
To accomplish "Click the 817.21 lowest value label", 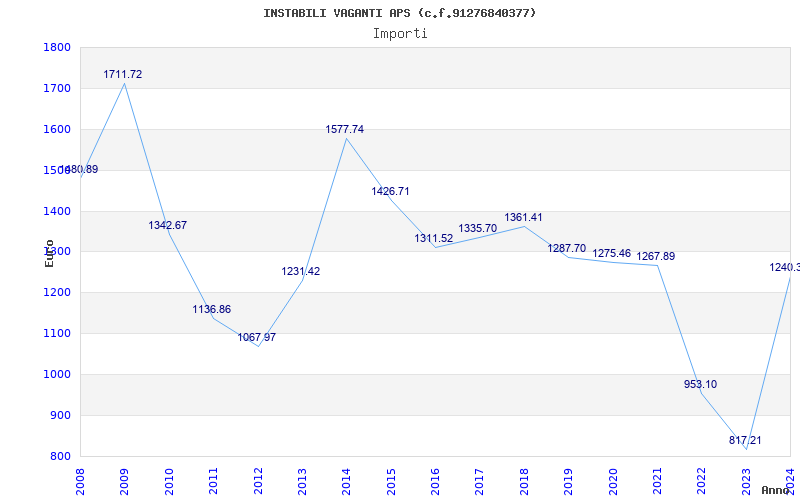I will pyautogui.click(x=745, y=440).
